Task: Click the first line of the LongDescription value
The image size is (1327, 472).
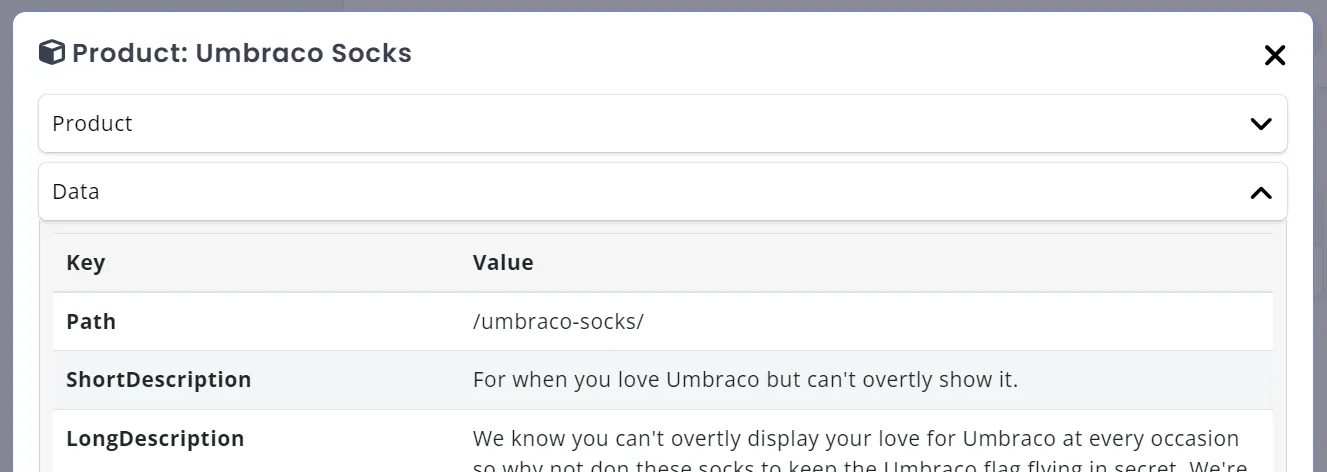Action: point(855,439)
